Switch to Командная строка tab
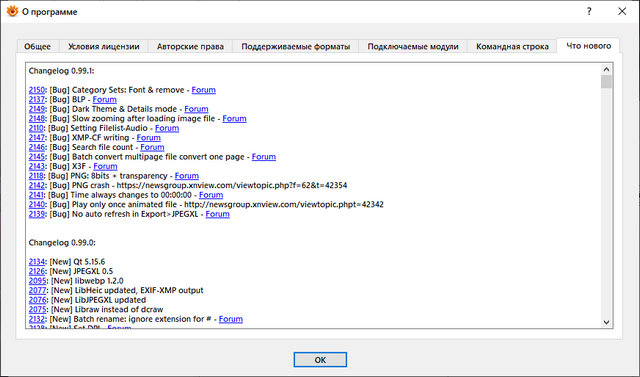This screenshot has height=377, width=640. (x=512, y=47)
